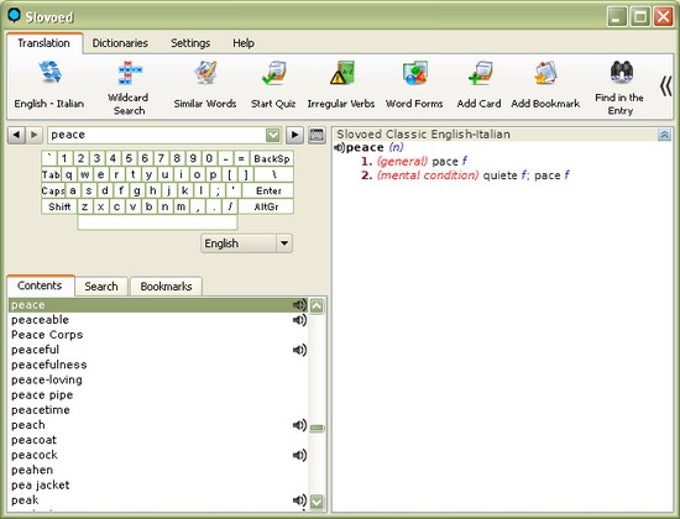Go back with left history arrow
Image resolution: width=680 pixels, height=519 pixels.
(16, 135)
